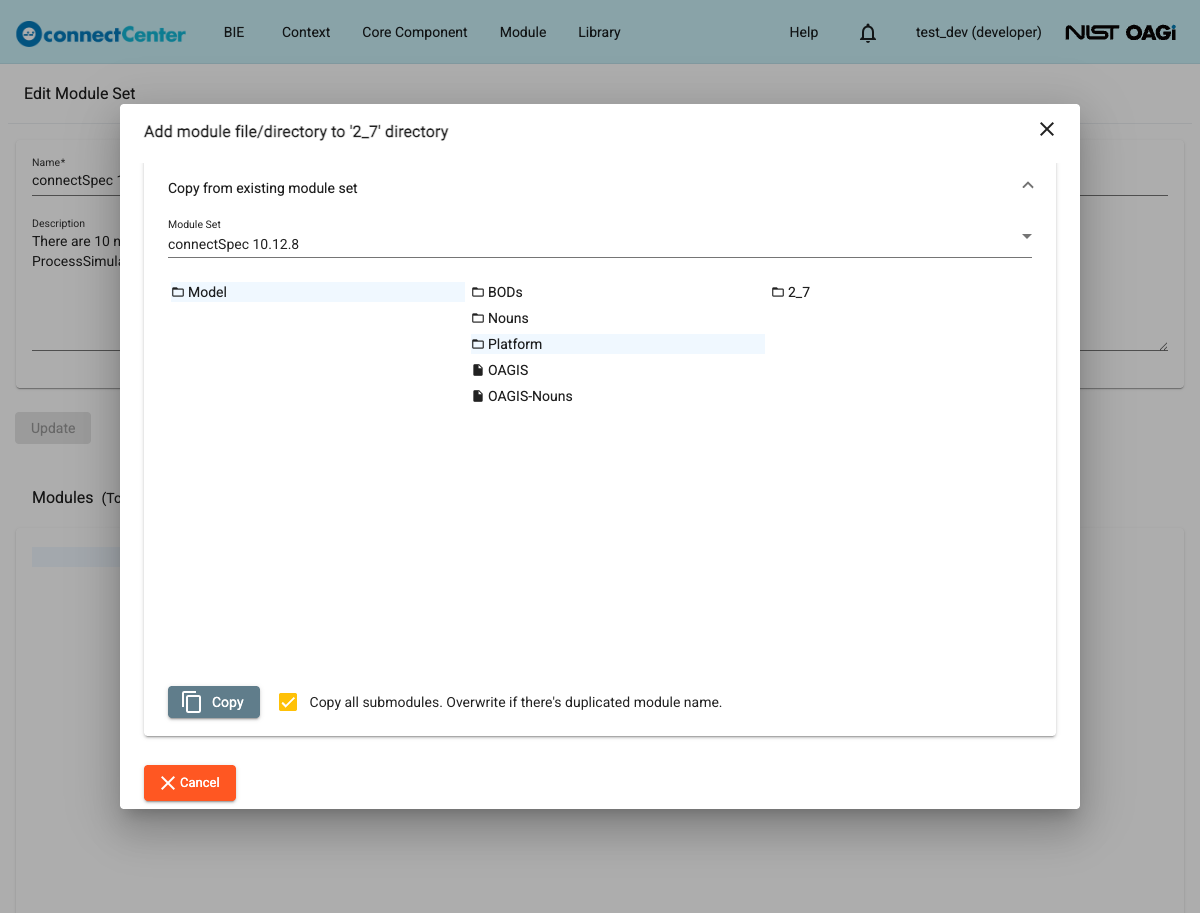Collapse the Copy from existing module set panel
Viewport: 1200px width, 913px height.
[x=1027, y=187]
